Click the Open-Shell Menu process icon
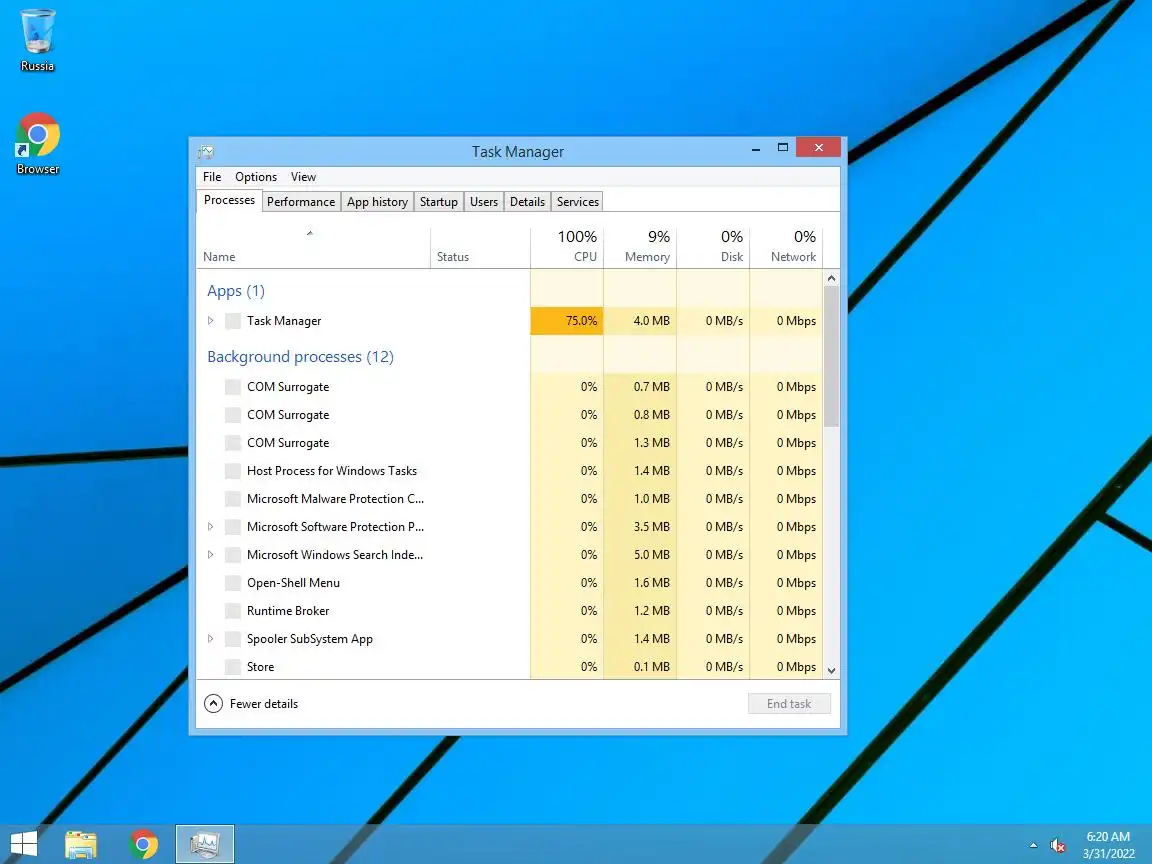The image size is (1152, 864). [x=233, y=583]
